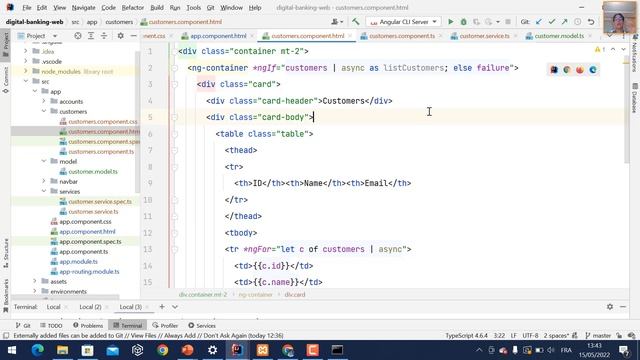This screenshot has width=640, height=360.
Task: Open preview in Edge browser icon
Action: point(593,70)
